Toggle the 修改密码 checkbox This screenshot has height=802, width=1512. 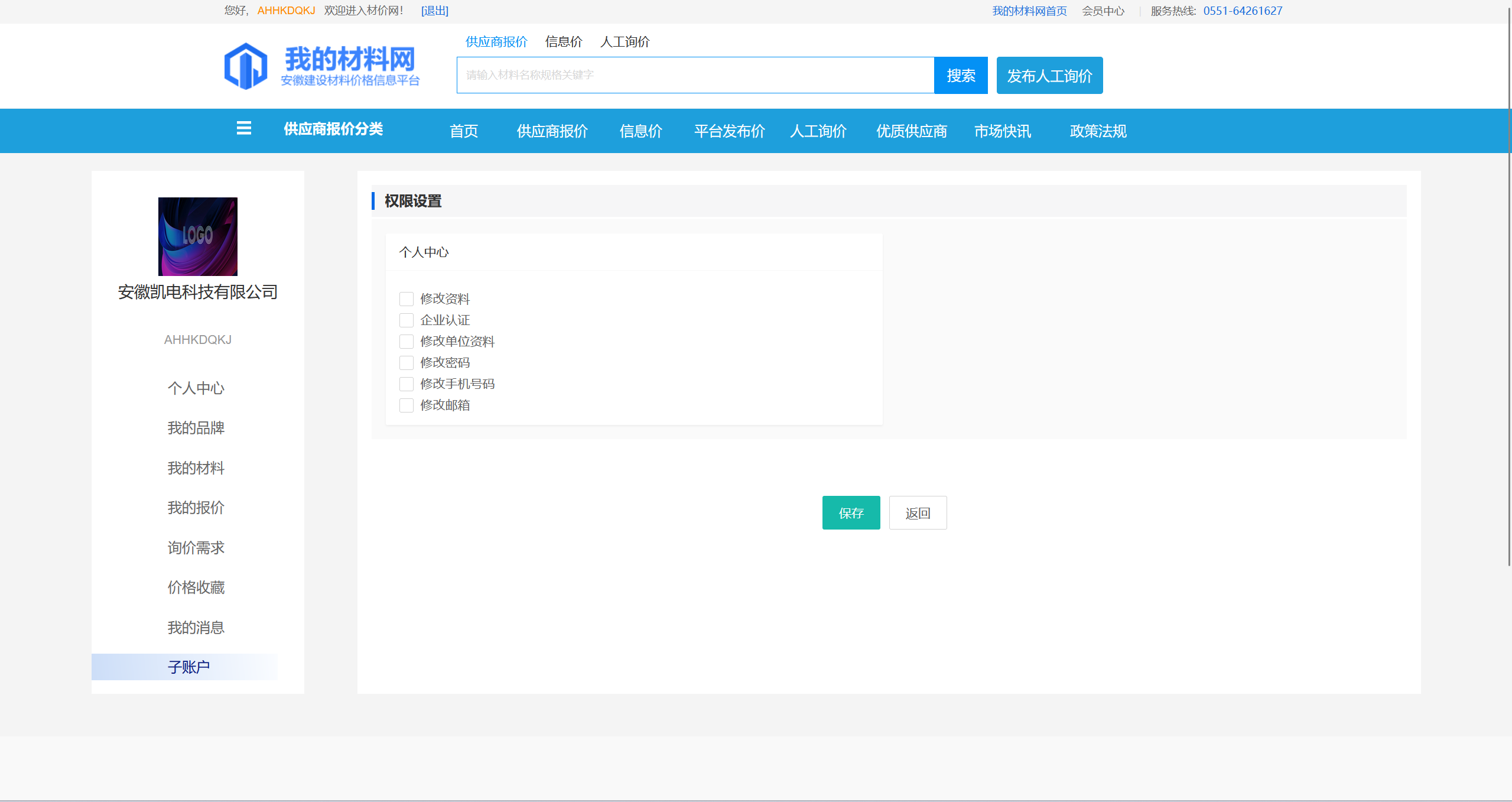tap(407, 363)
